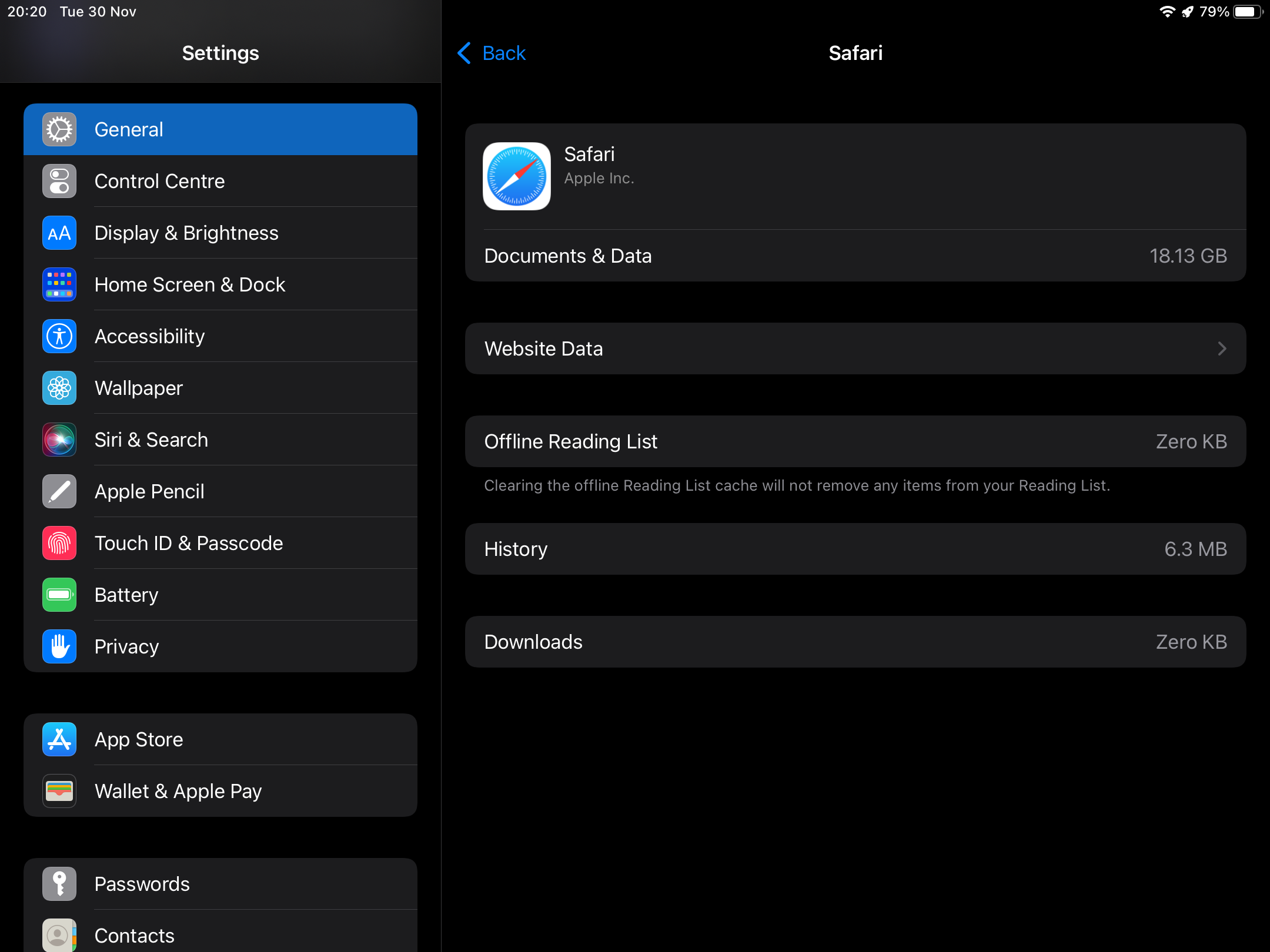The height and width of the screenshot is (952, 1270).
Task: Open Touch ID & Passcode label
Action: point(189,543)
